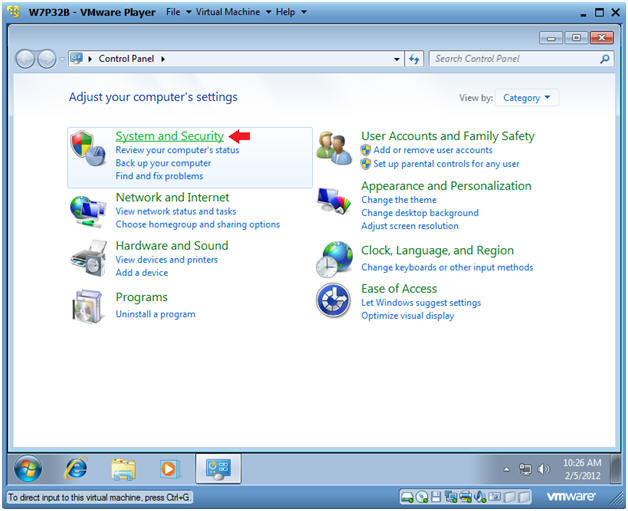Click Change desktop background link
The width and height of the screenshot is (628, 511).
(x=420, y=213)
